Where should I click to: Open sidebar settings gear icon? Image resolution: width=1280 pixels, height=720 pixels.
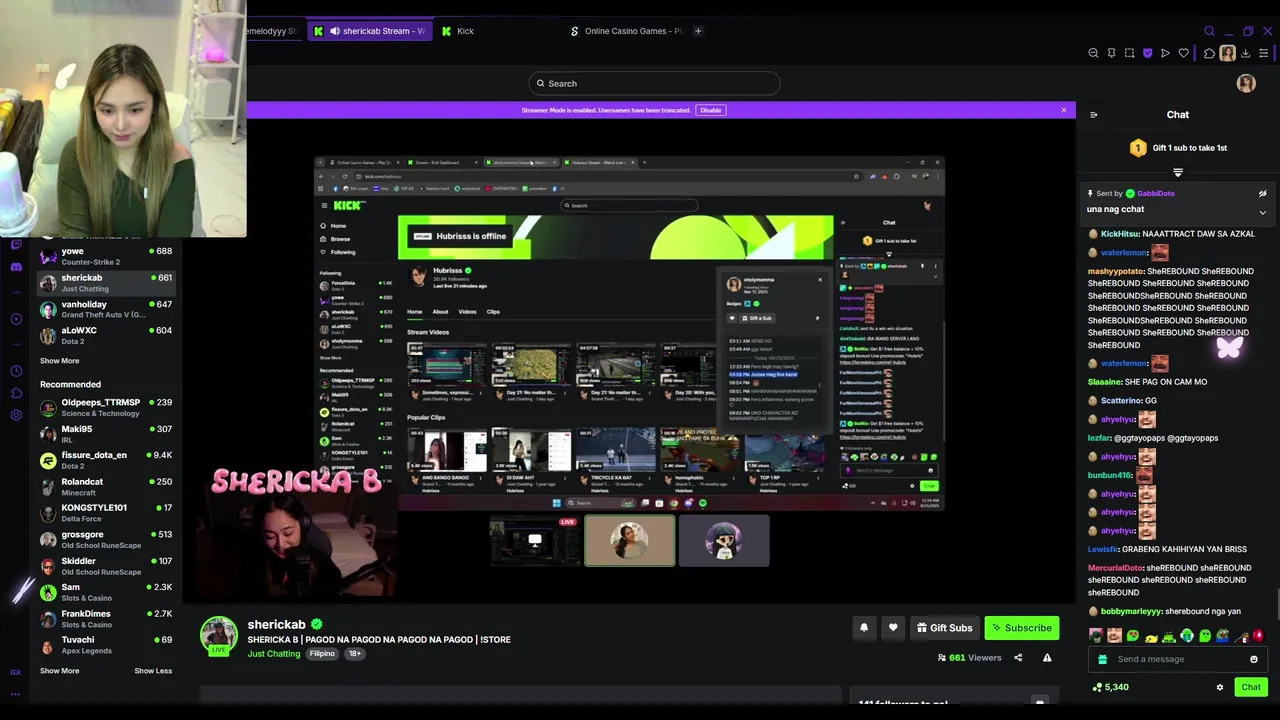[x=16, y=415]
